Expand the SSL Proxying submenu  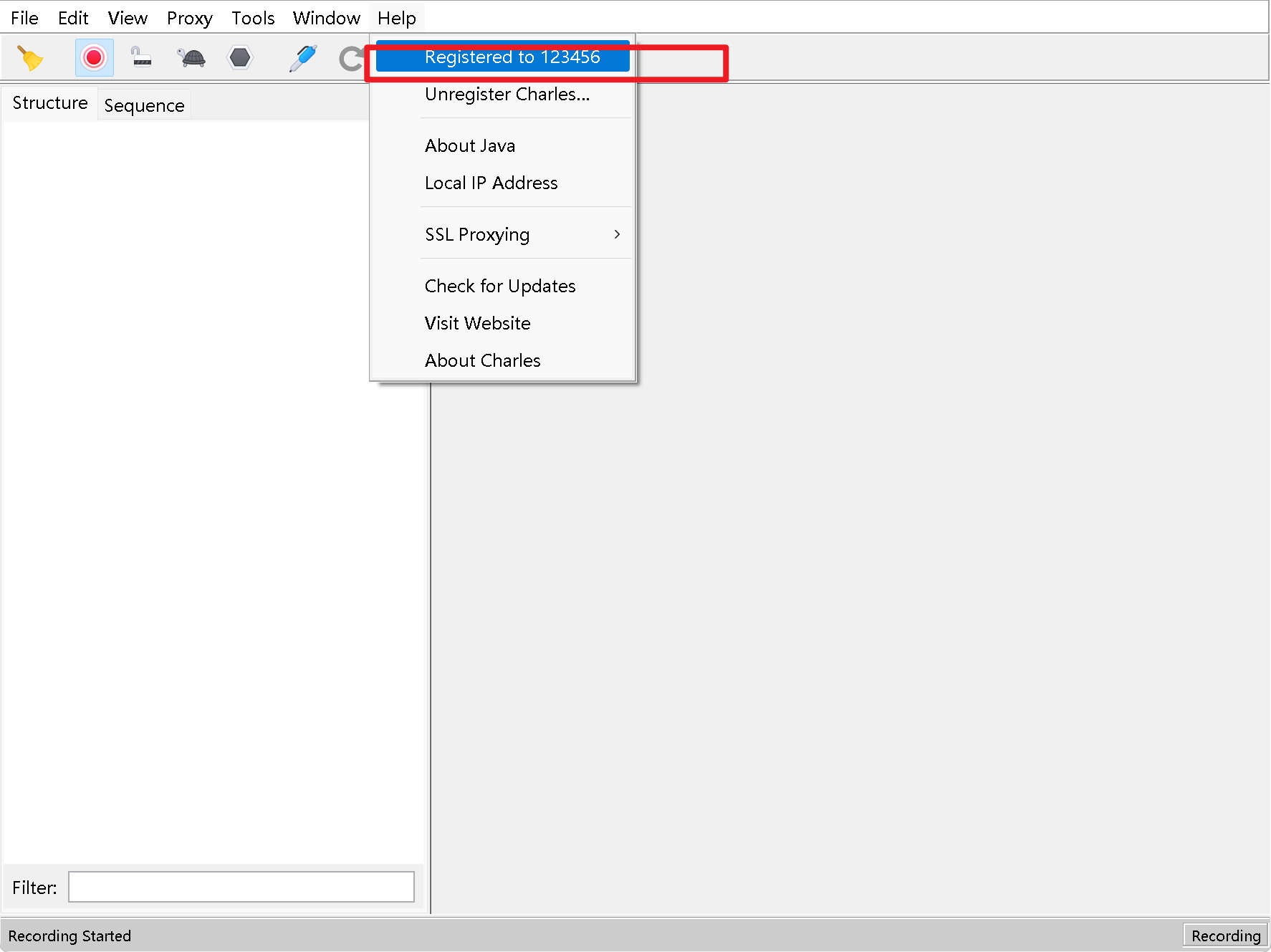tap(503, 234)
